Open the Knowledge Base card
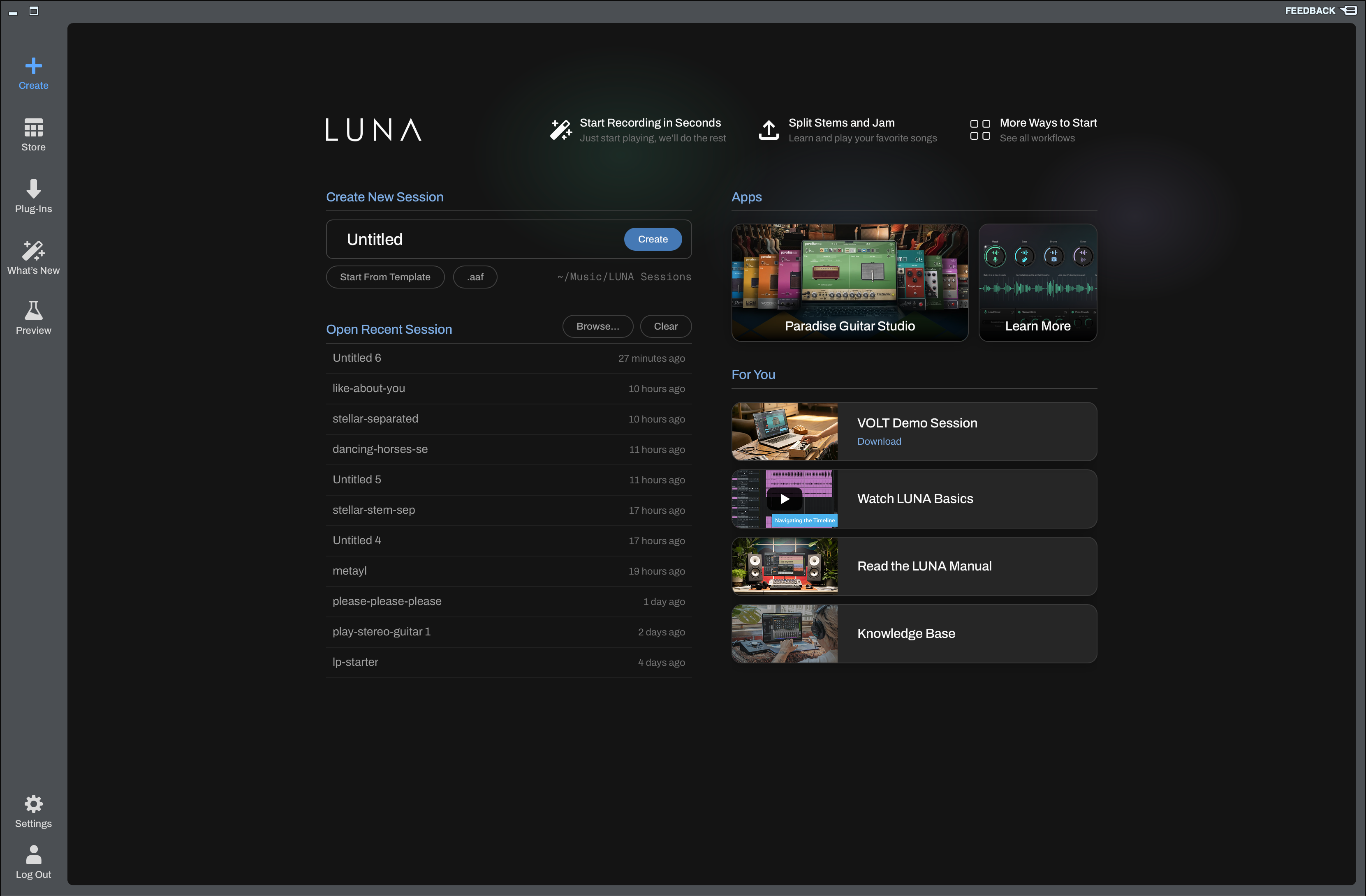The image size is (1366, 896). click(x=914, y=634)
